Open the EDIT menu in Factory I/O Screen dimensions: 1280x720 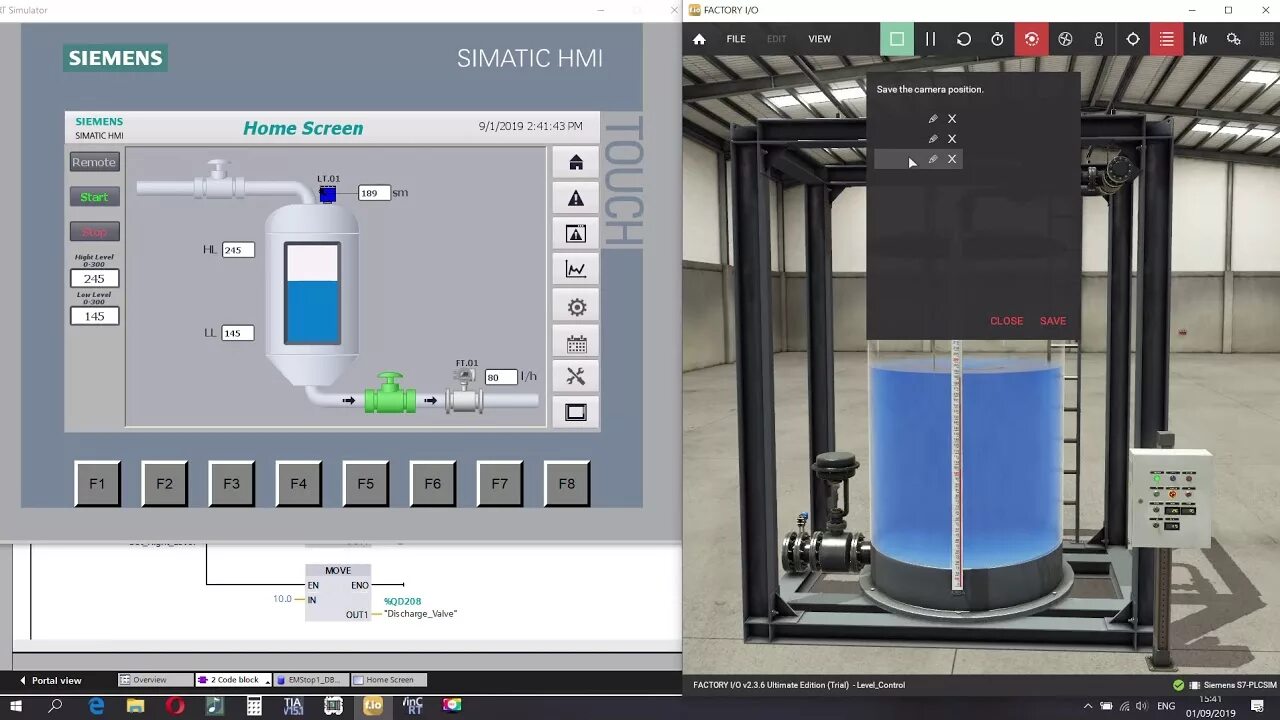click(x=776, y=39)
